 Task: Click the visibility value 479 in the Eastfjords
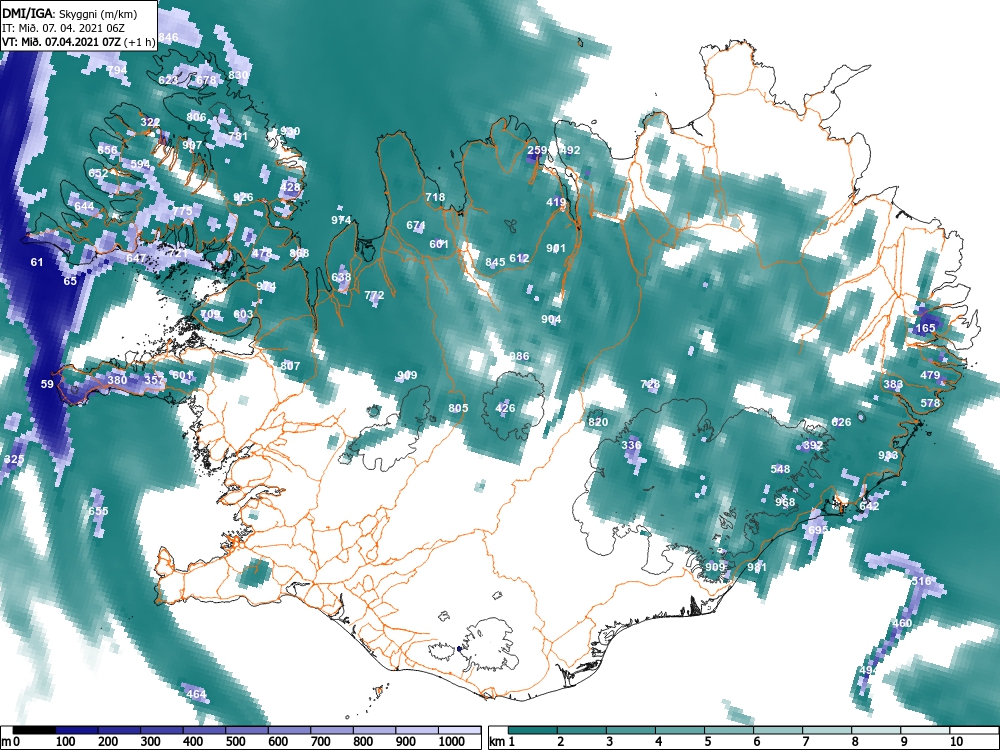coord(930,375)
